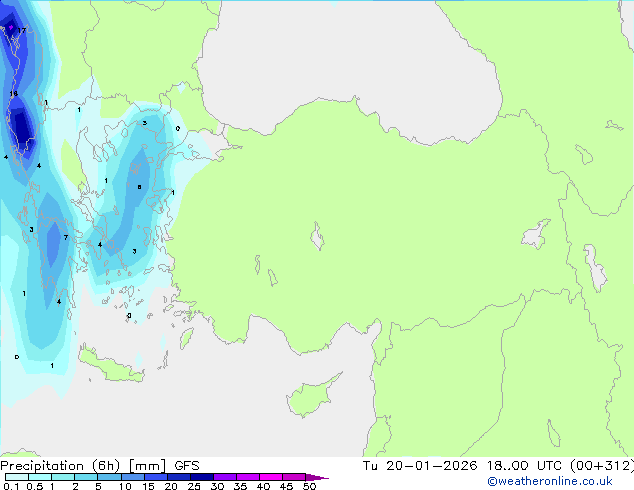
Task: Click the 'Tu 20-01-2026 18..00 UTC (00+312)' timestamp
Action: click(498, 466)
